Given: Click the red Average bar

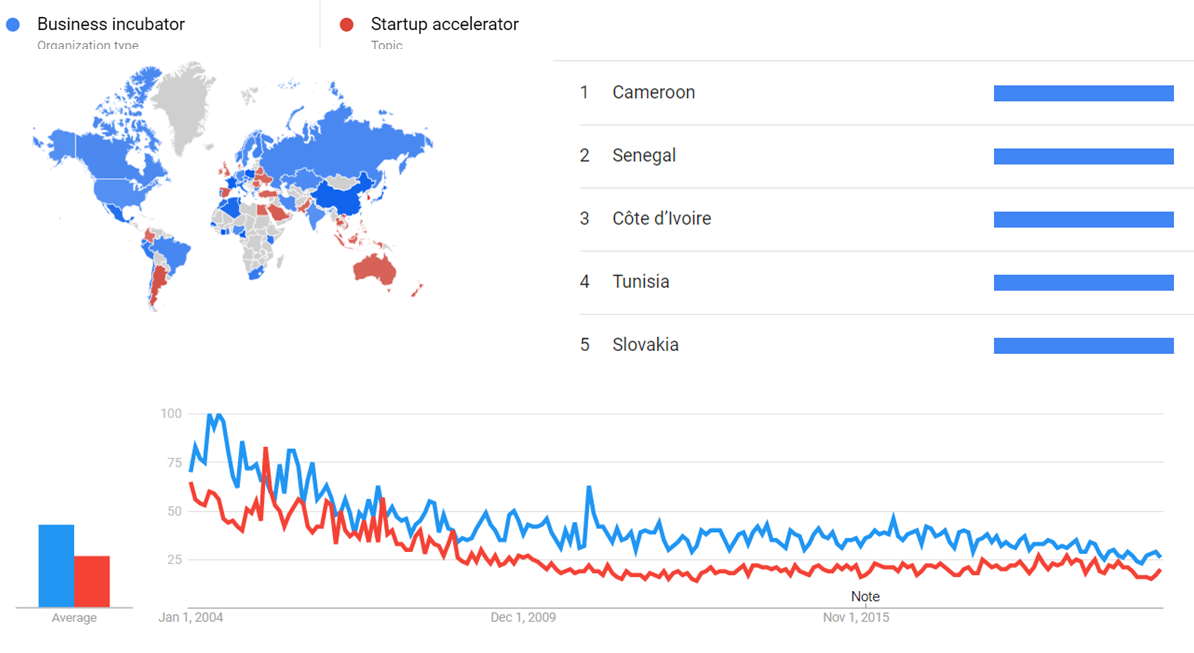Looking at the screenshot, I should 92,581.
